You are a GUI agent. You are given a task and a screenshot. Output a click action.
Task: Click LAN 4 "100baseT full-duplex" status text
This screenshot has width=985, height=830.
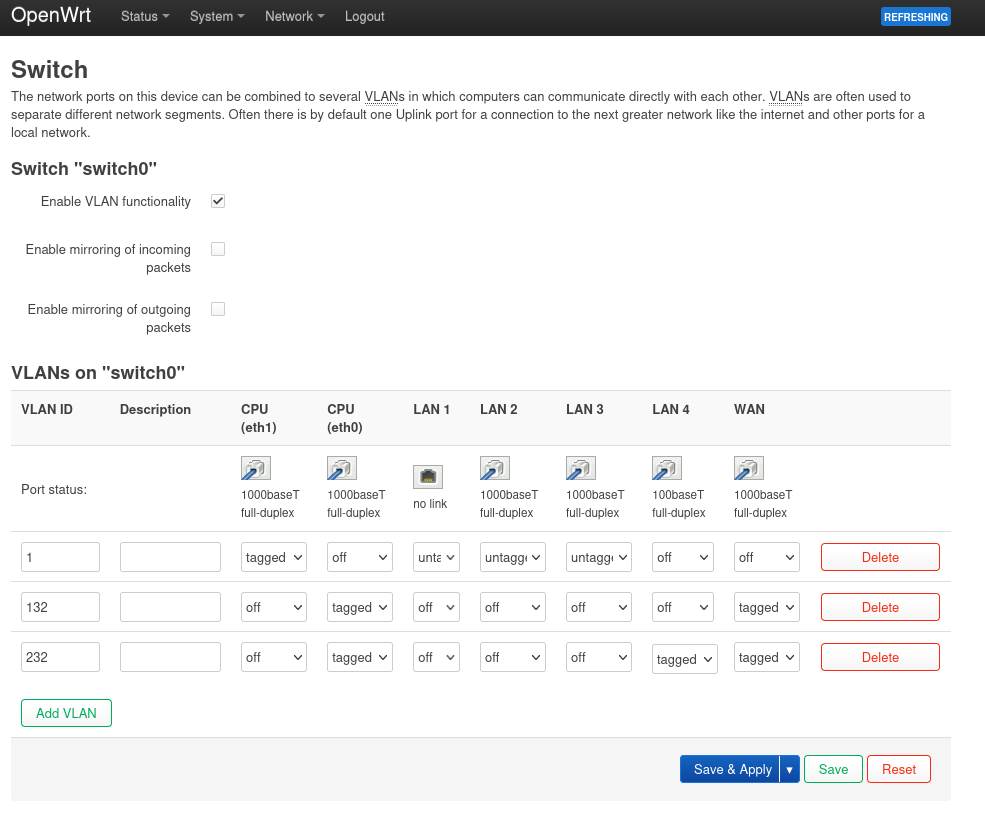[678, 504]
